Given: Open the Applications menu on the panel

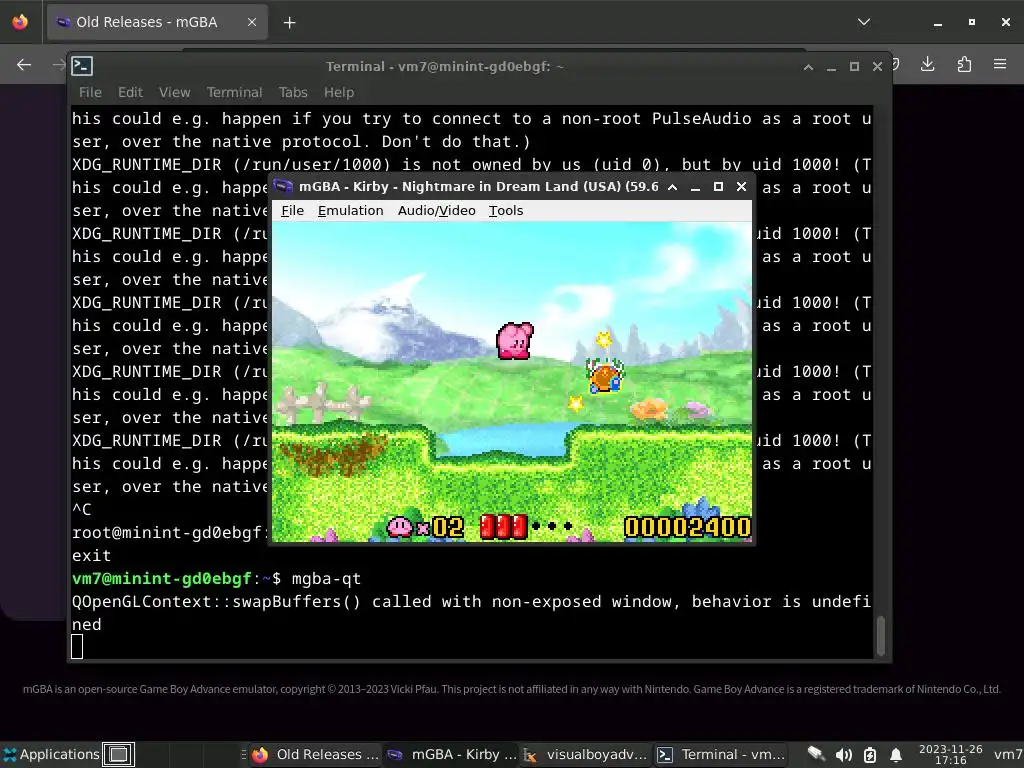Looking at the screenshot, I should (x=52, y=754).
